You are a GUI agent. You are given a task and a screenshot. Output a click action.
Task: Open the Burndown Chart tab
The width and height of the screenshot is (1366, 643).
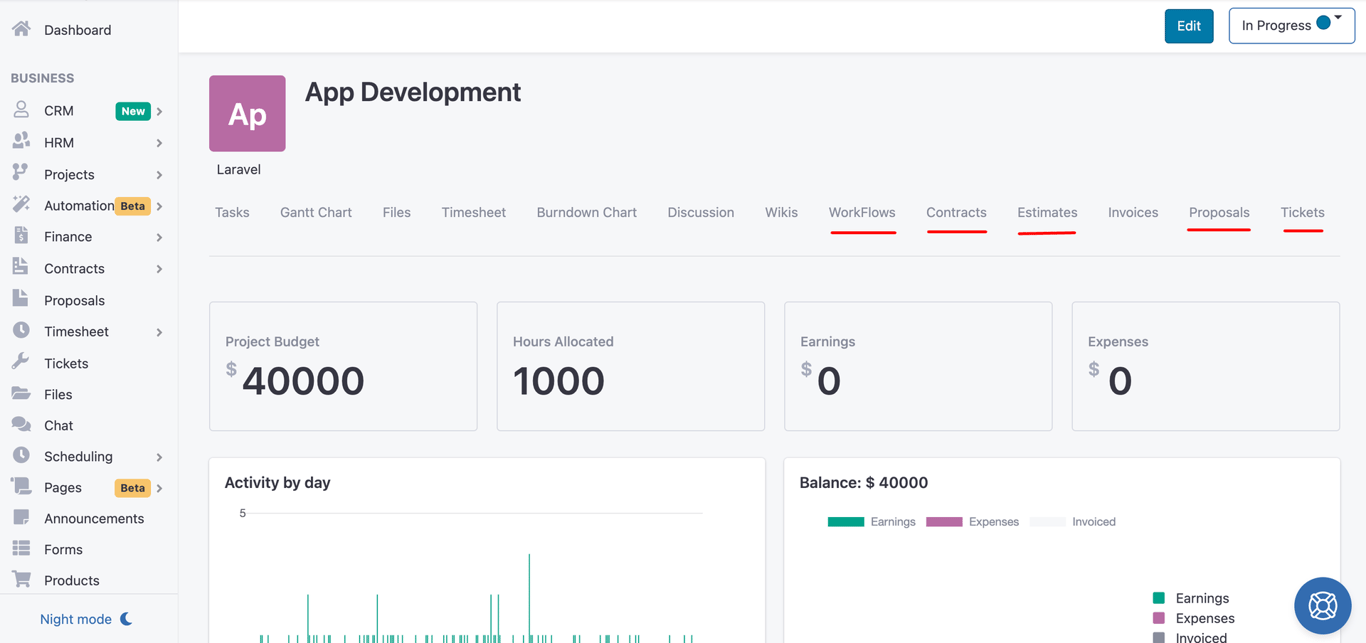[x=586, y=212]
